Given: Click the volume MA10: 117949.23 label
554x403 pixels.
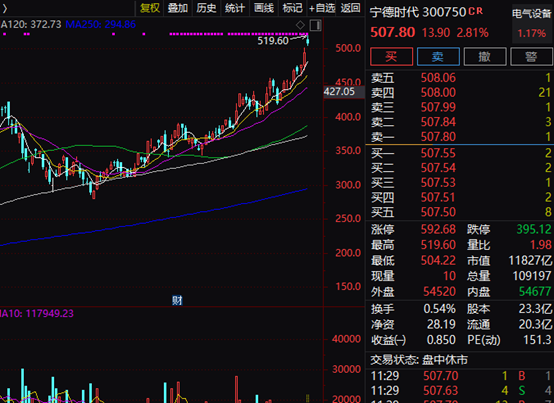Looking at the screenshot, I should pos(37,314).
